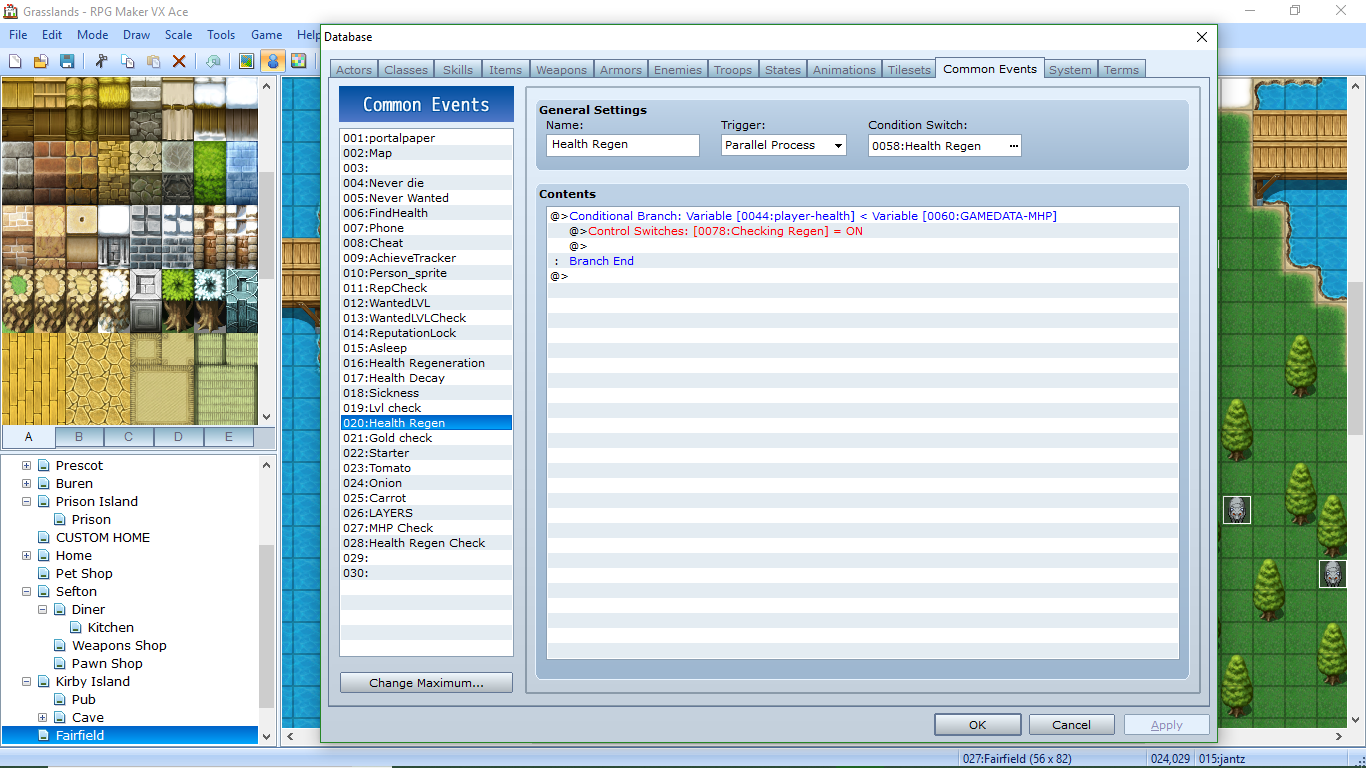Click the map tree scrollbar down arrow

coord(266,736)
